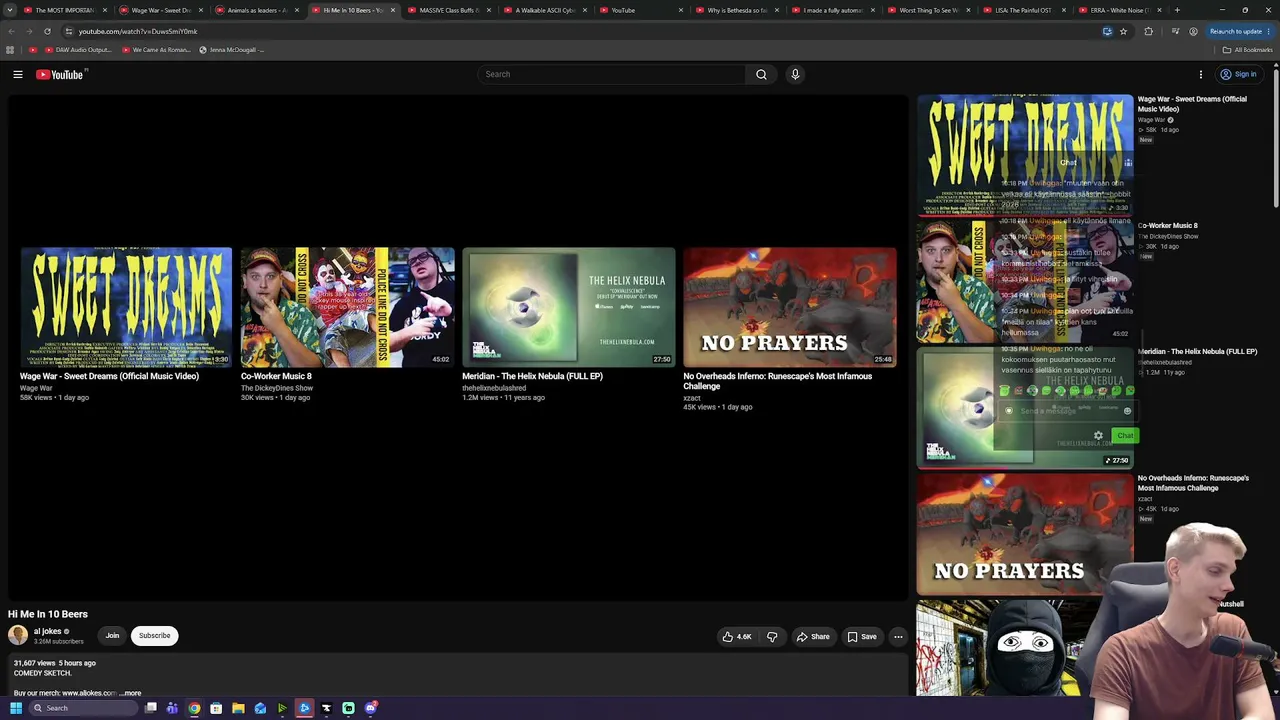Switch to LISA: The Painful OST tab
The width and height of the screenshot is (1280, 720).
tap(1024, 10)
